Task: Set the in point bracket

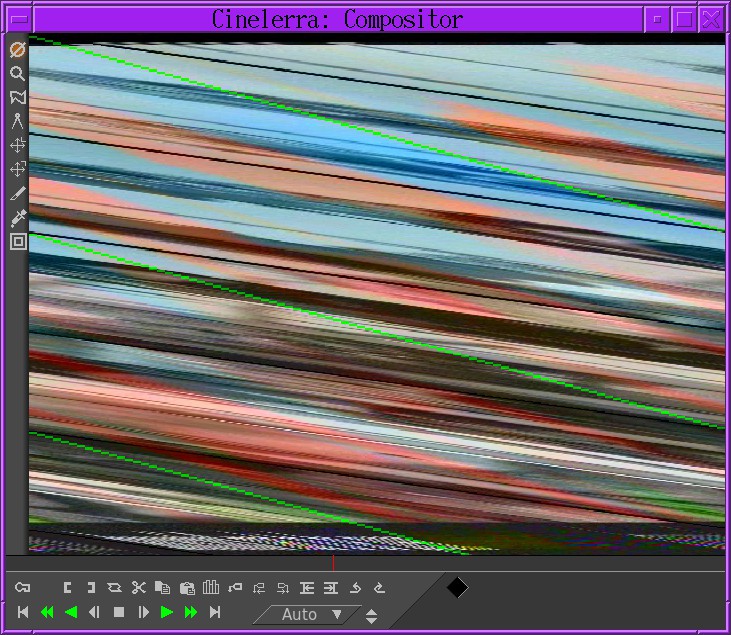Action: (68, 587)
